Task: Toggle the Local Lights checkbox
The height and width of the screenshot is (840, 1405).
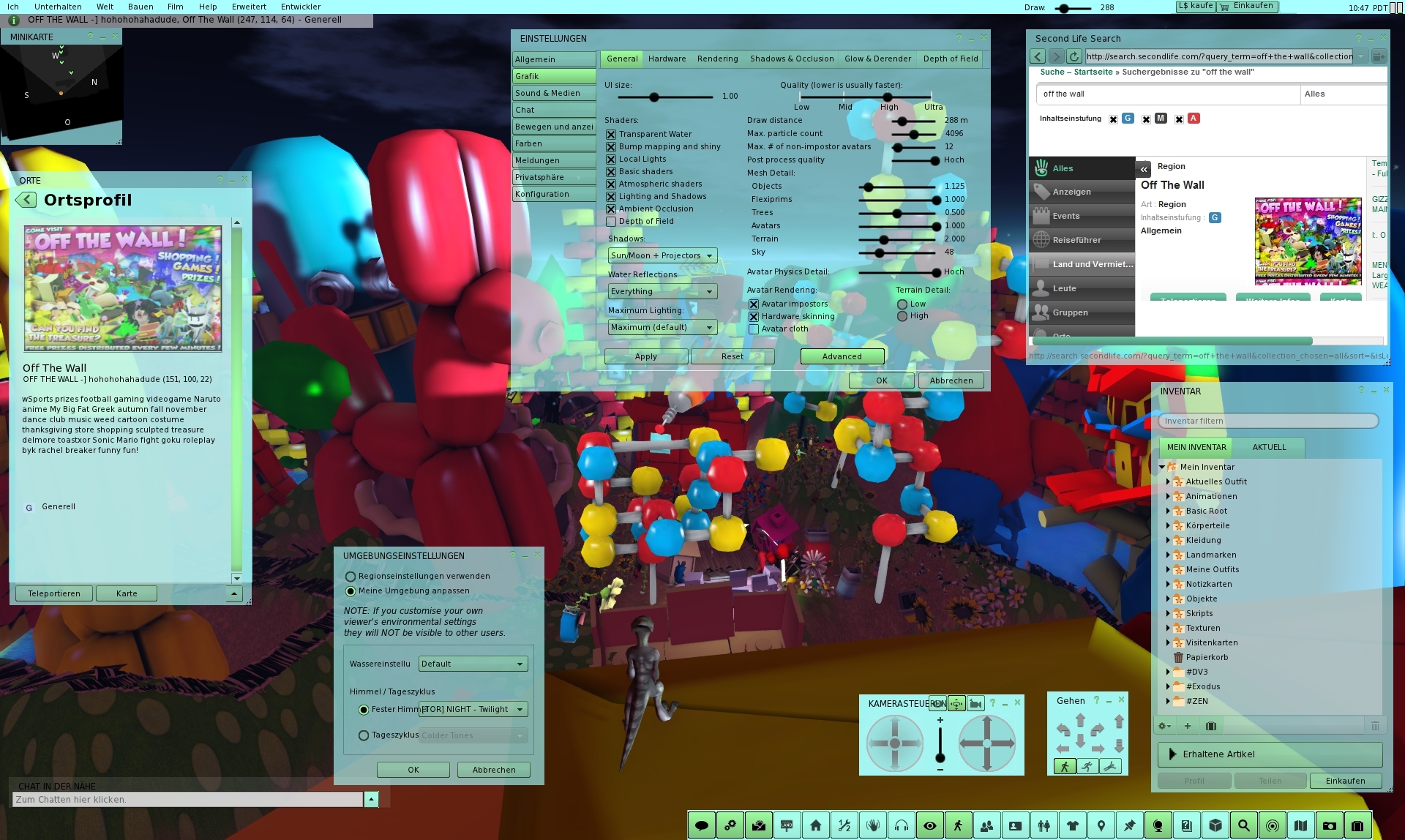Action: tap(611, 160)
